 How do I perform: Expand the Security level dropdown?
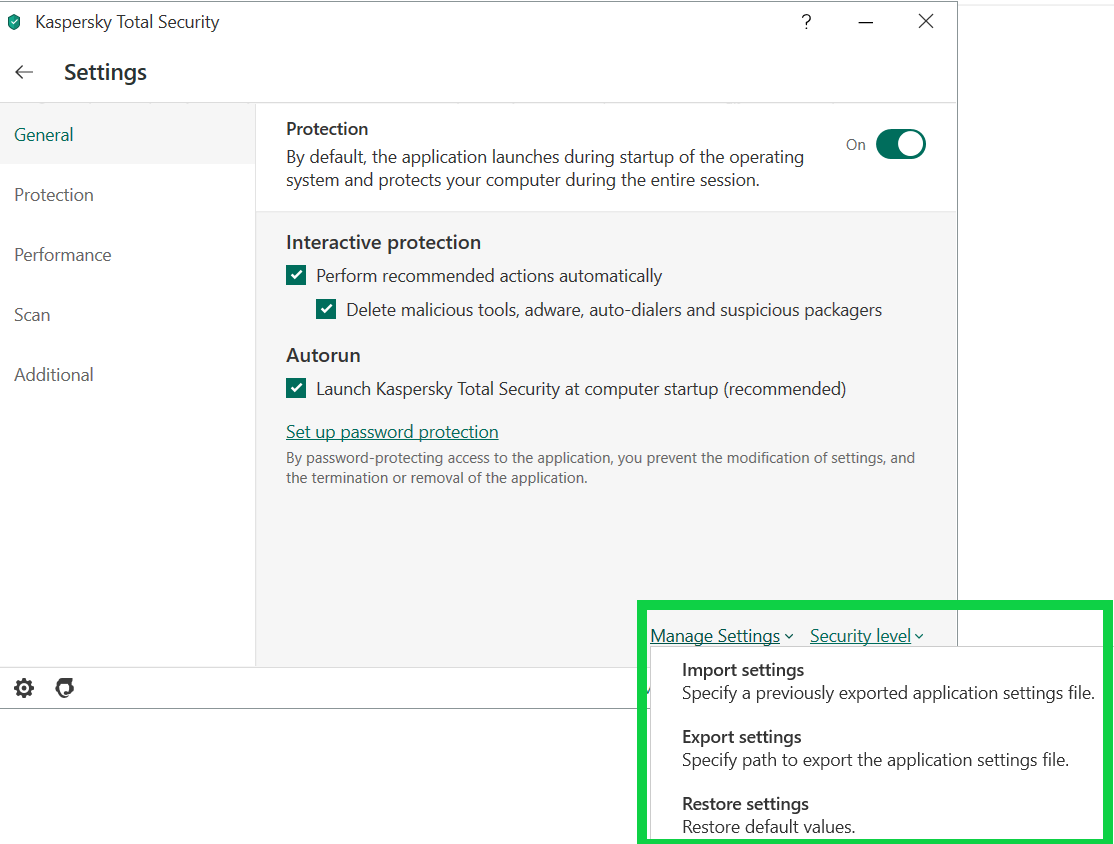click(x=866, y=636)
